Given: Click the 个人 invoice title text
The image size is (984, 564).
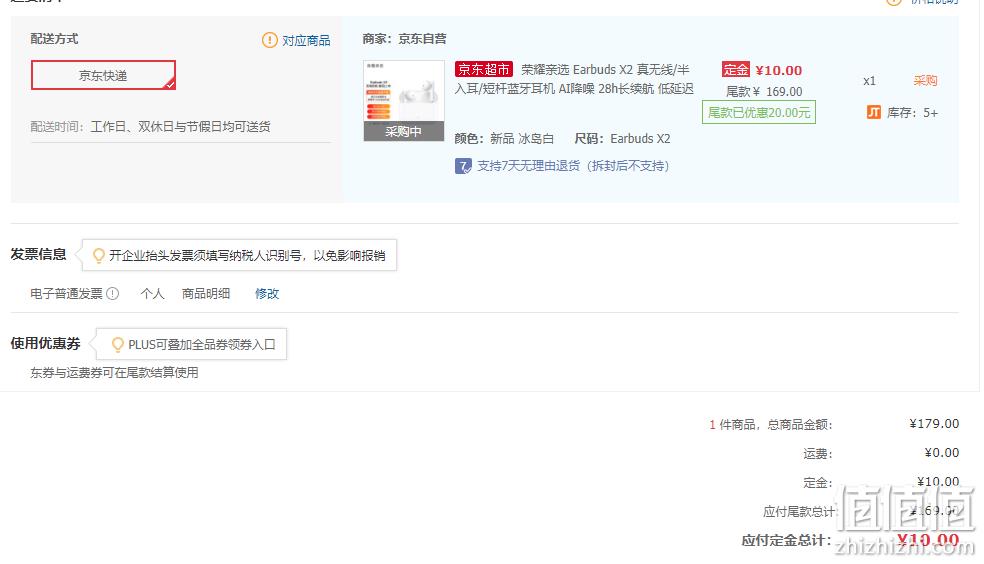Looking at the screenshot, I should [152, 293].
